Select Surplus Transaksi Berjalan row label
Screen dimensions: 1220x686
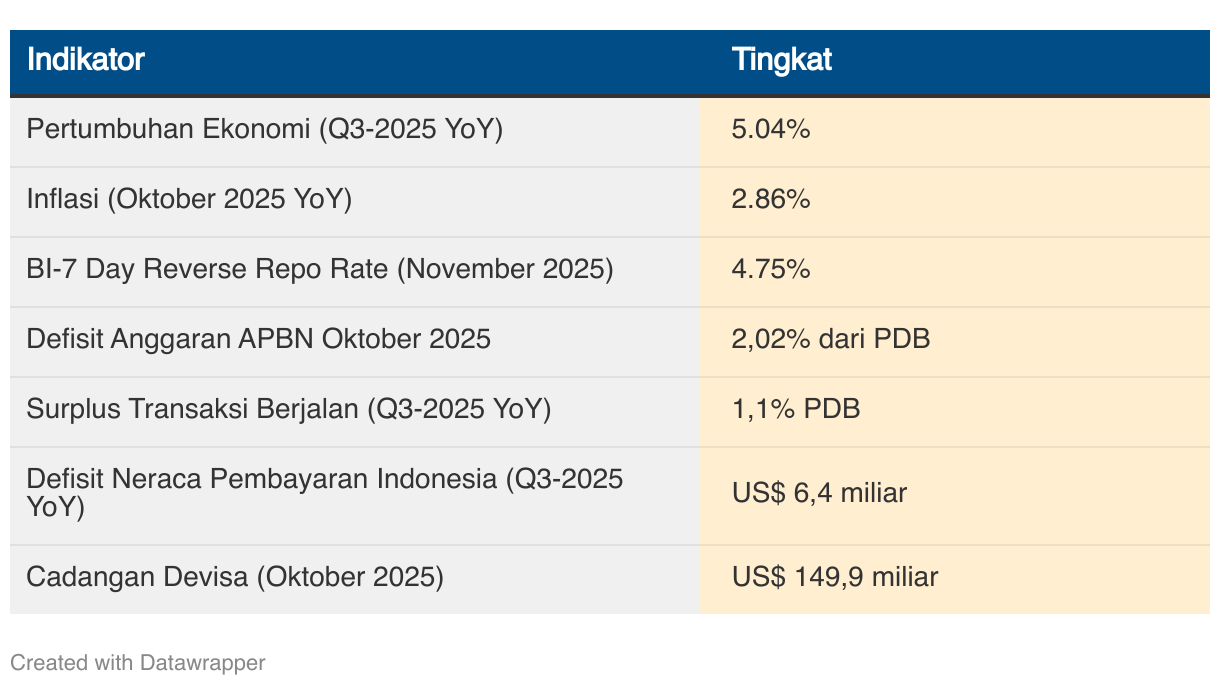[x=289, y=409]
